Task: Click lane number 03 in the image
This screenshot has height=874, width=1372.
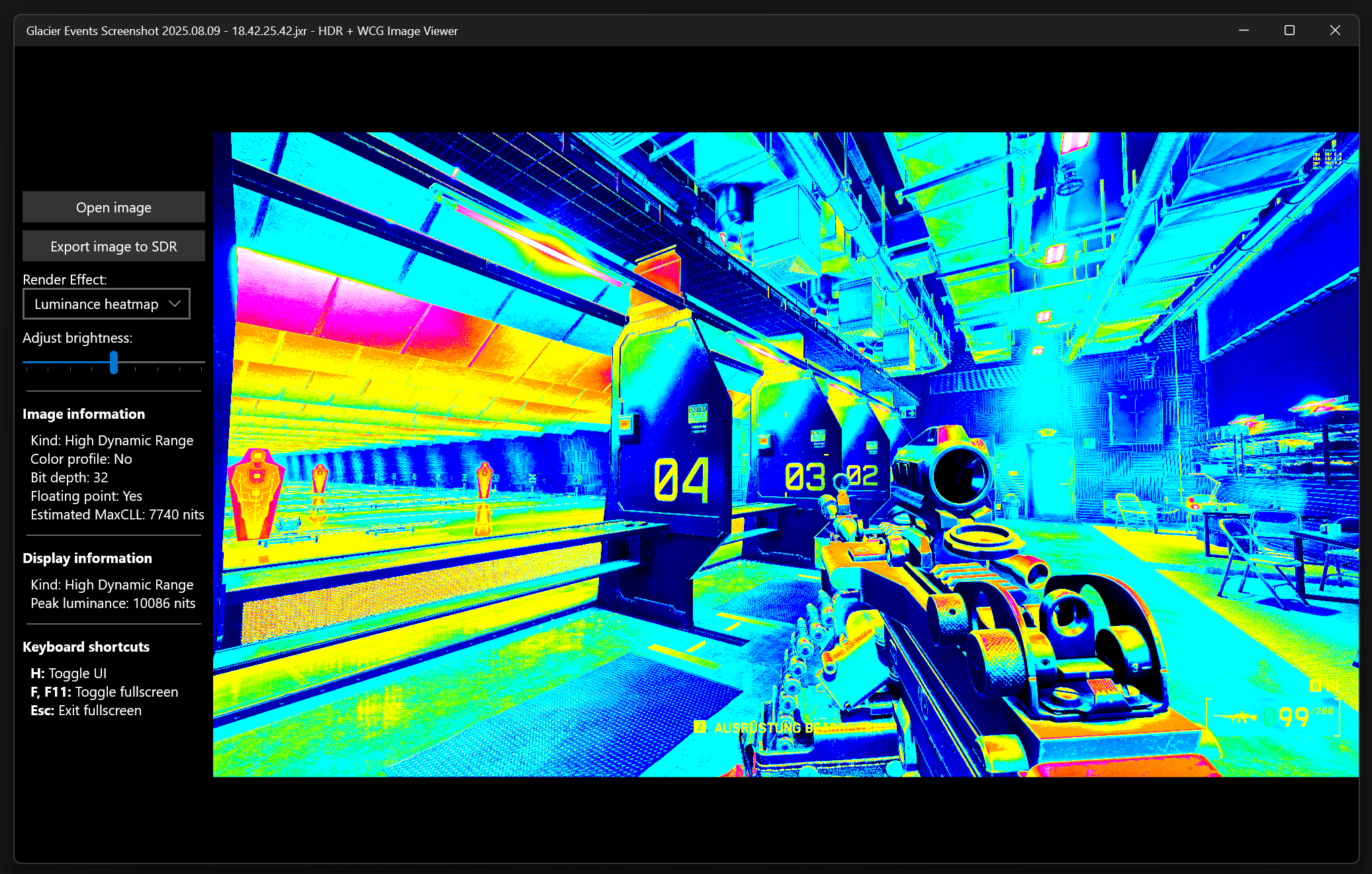Action: point(804,477)
